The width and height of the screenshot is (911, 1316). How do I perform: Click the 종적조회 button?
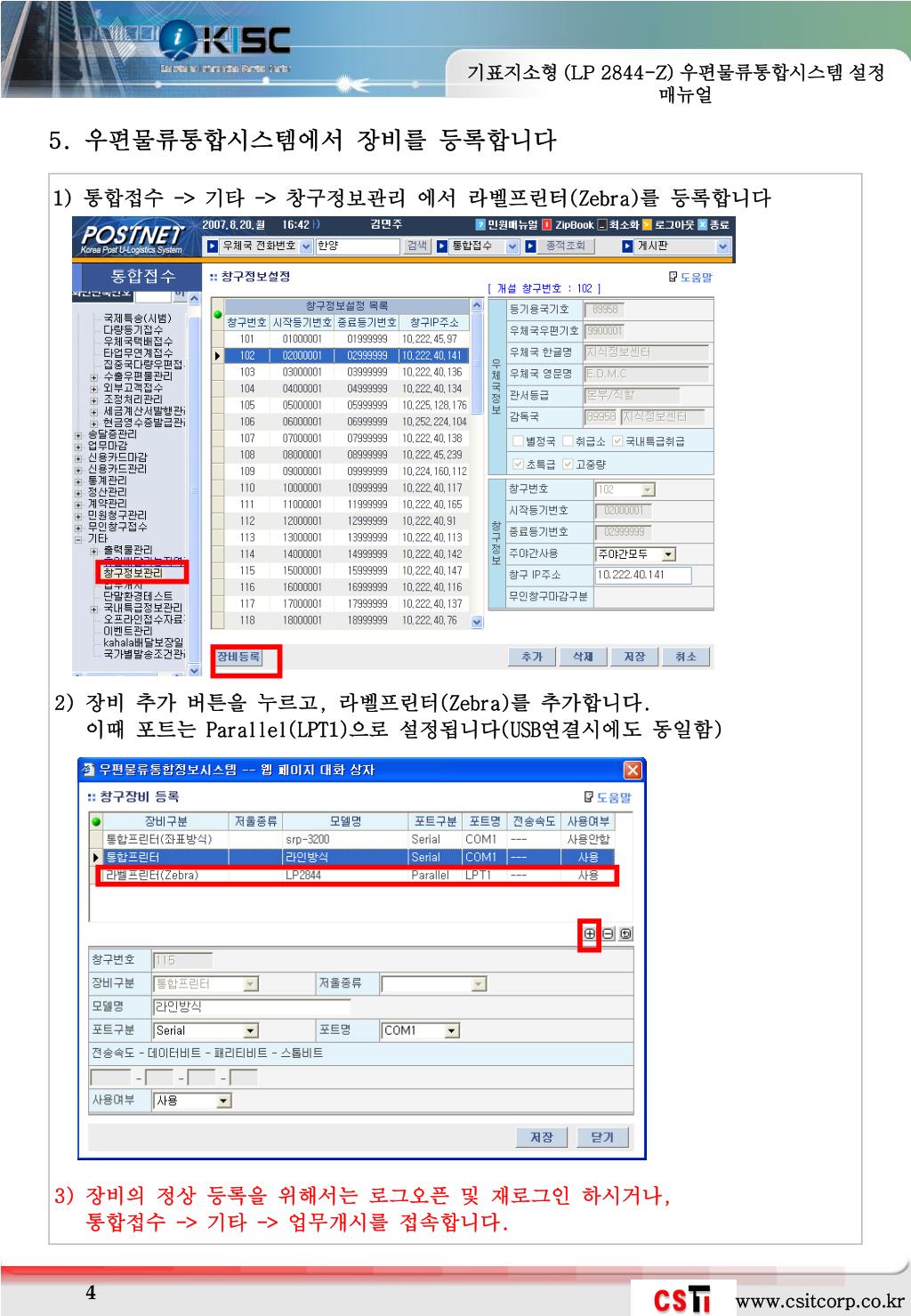tap(566, 246)
